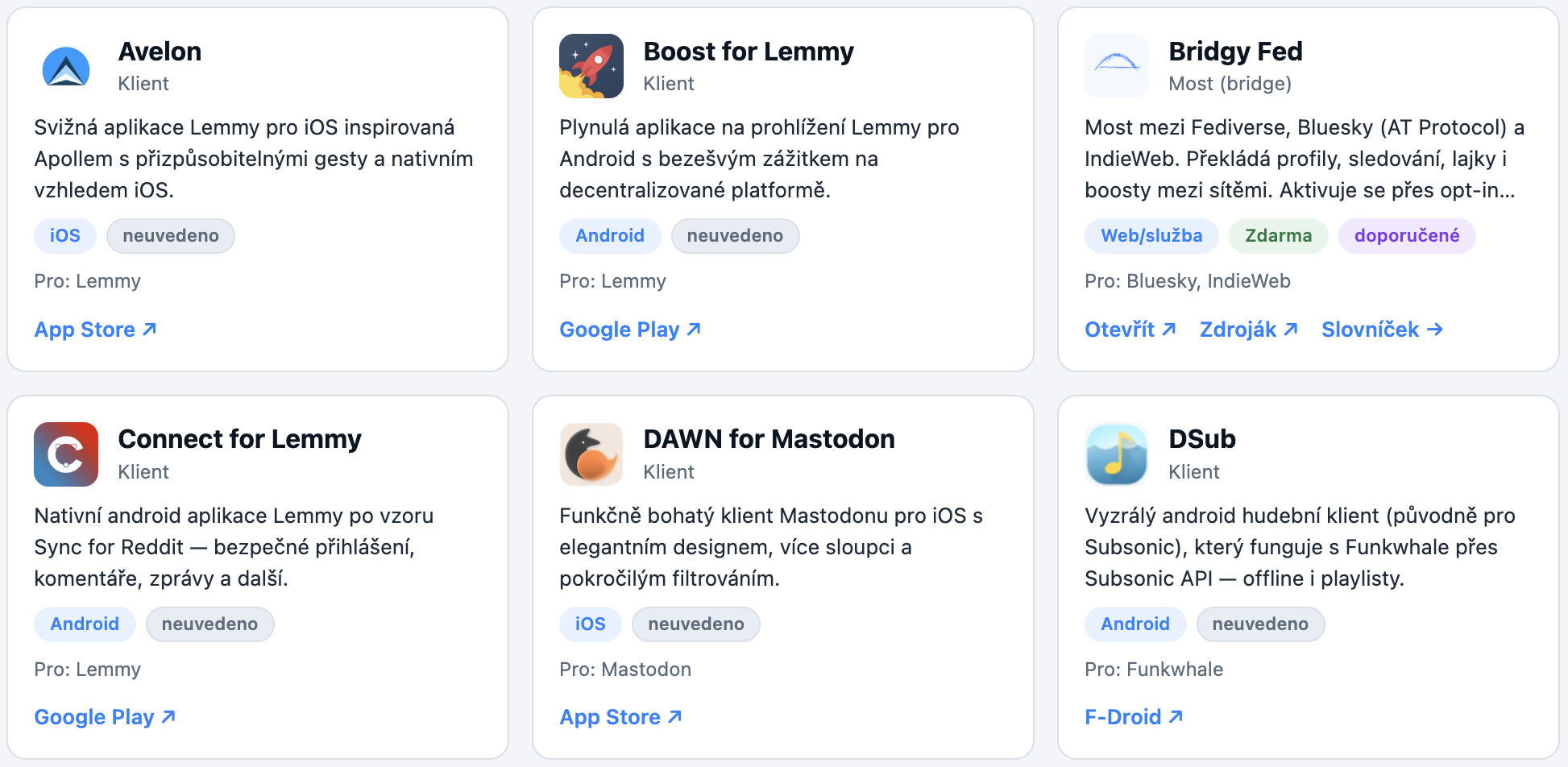Click the Connect for Lemmy icon
Viewport: 1568px width, 767px height.
[66, 454]
